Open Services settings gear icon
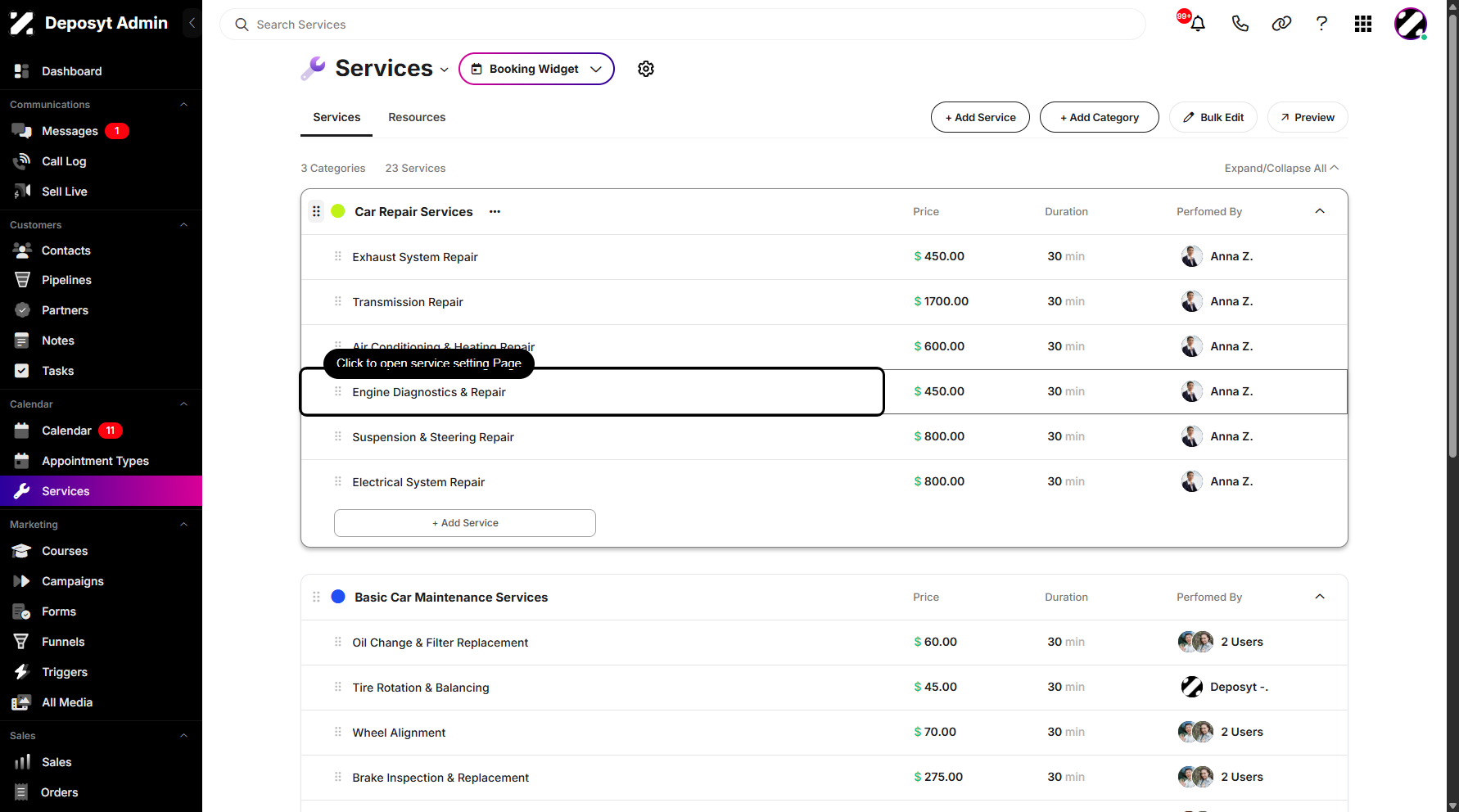This screenshot has width=1459, height=812. click(x=646, y=69)
